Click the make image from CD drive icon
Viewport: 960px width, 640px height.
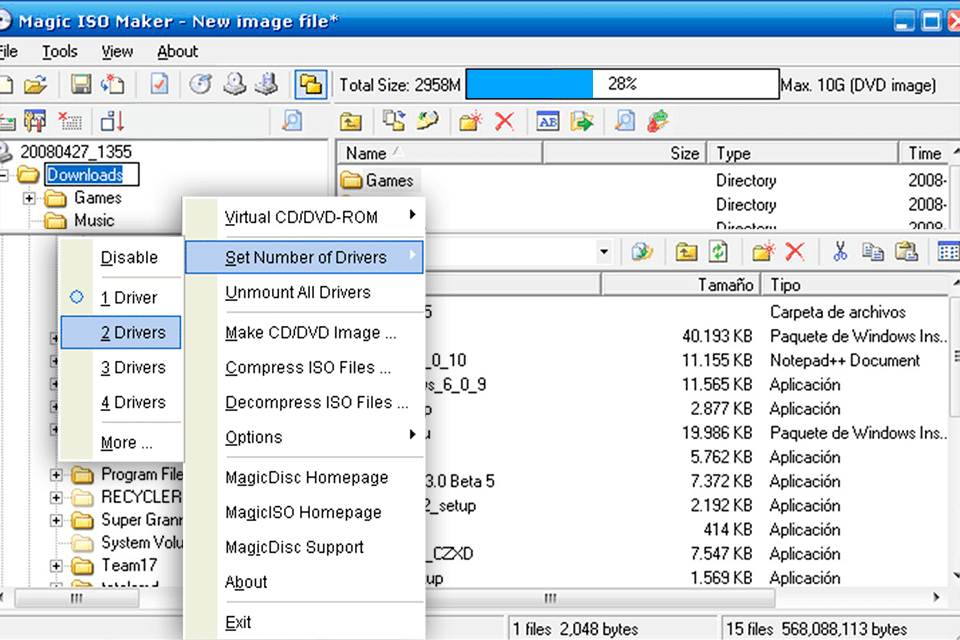pos(234,85)
